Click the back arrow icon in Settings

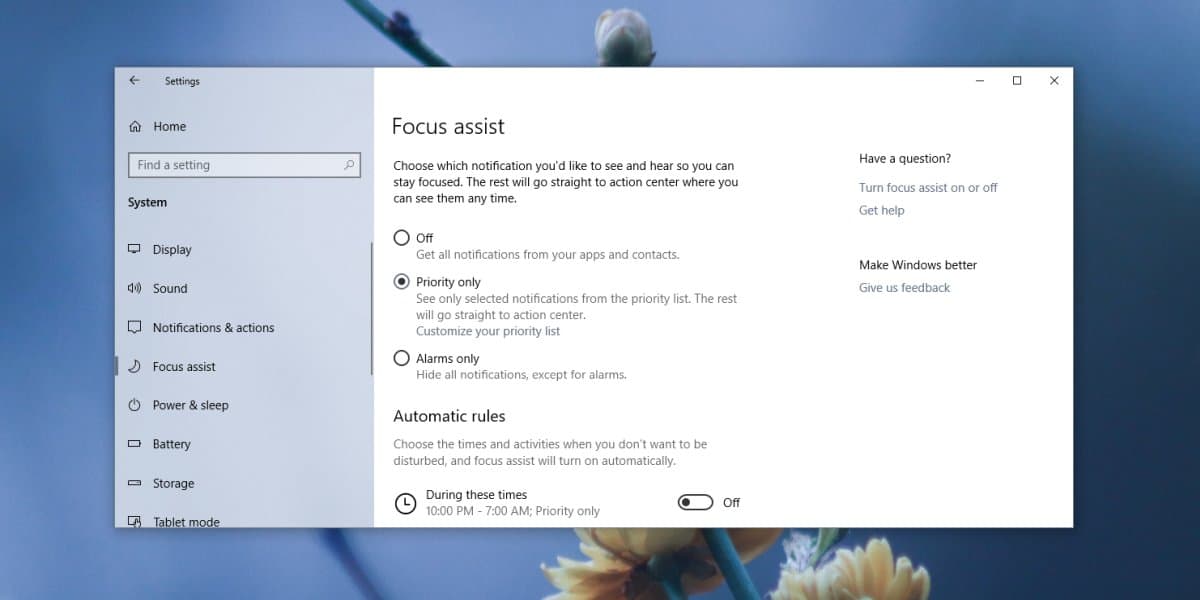click(x=134, y=81)
